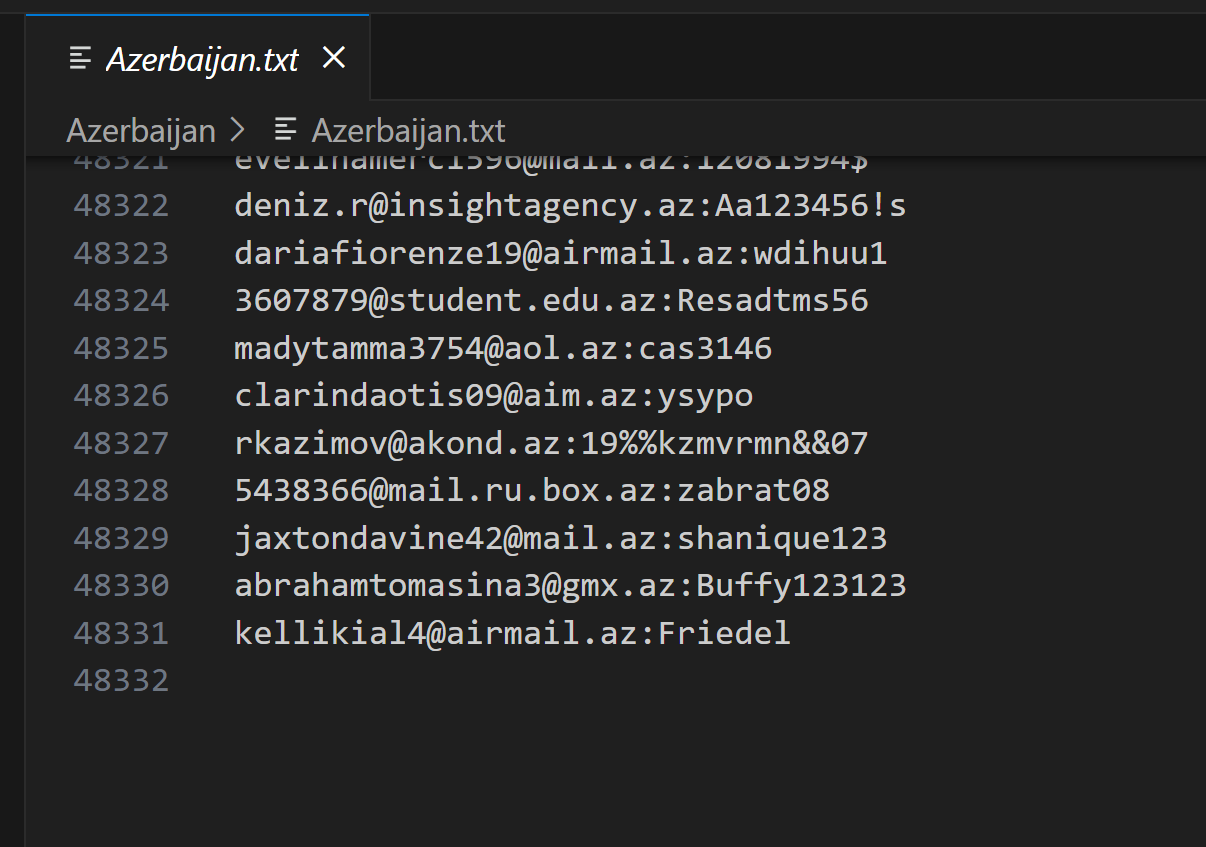Screen dimensions: 1206x847
Task: Expand the breadcrumb chevron after Azerbaijan
Action: (237, 131)
